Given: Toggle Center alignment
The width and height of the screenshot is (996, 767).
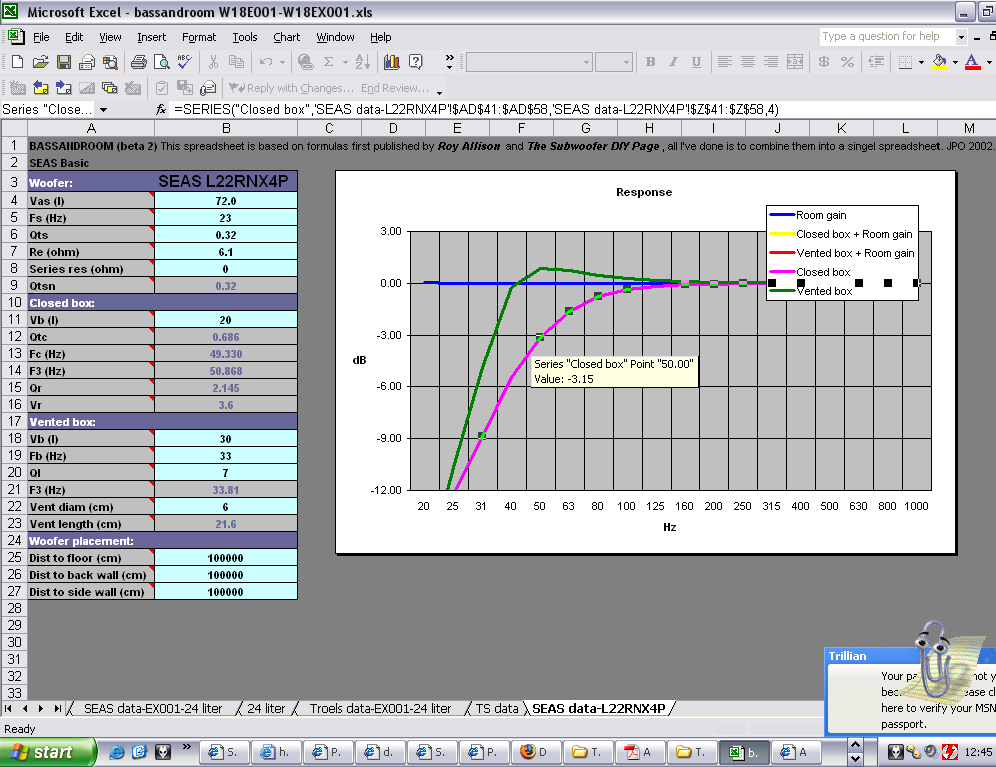Looking at the screenshot, I should (748, 62).
